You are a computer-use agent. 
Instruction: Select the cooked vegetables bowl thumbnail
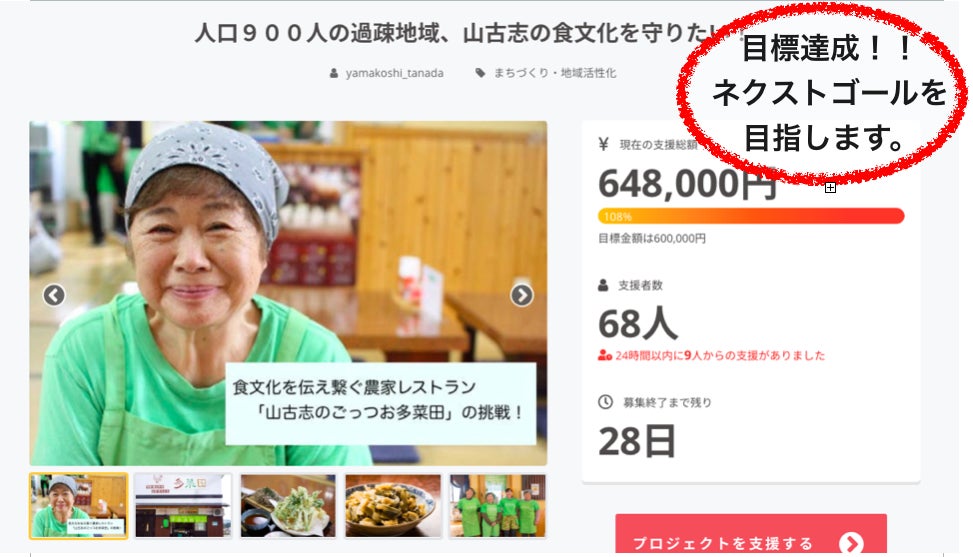[393, 506]
